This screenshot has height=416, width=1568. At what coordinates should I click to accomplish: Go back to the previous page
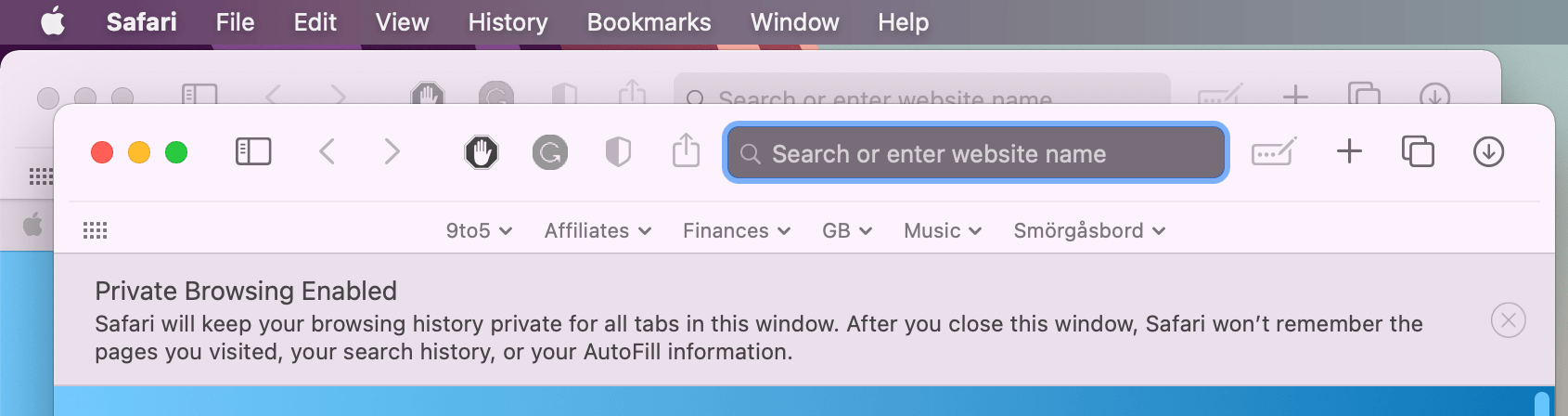[x=327, y=151]
